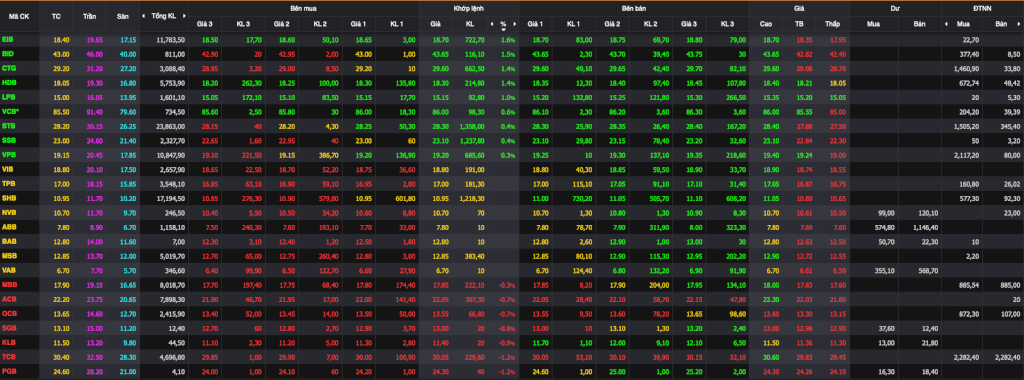1024x380 pixels.
Task: Click EIB total volume 11,783,50
Action: [x=171, y=40]
